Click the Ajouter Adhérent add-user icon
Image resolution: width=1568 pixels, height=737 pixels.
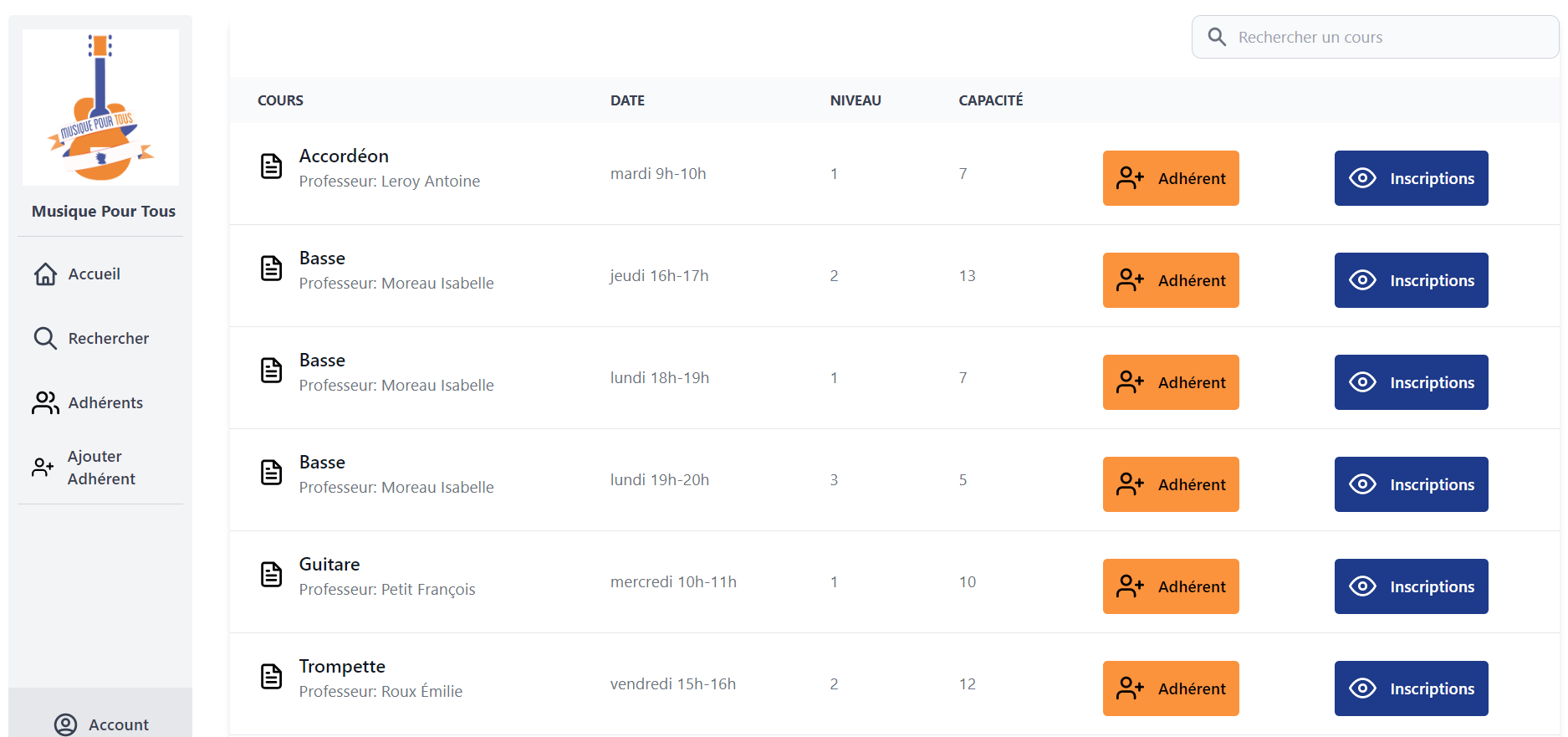pos(43,467)
